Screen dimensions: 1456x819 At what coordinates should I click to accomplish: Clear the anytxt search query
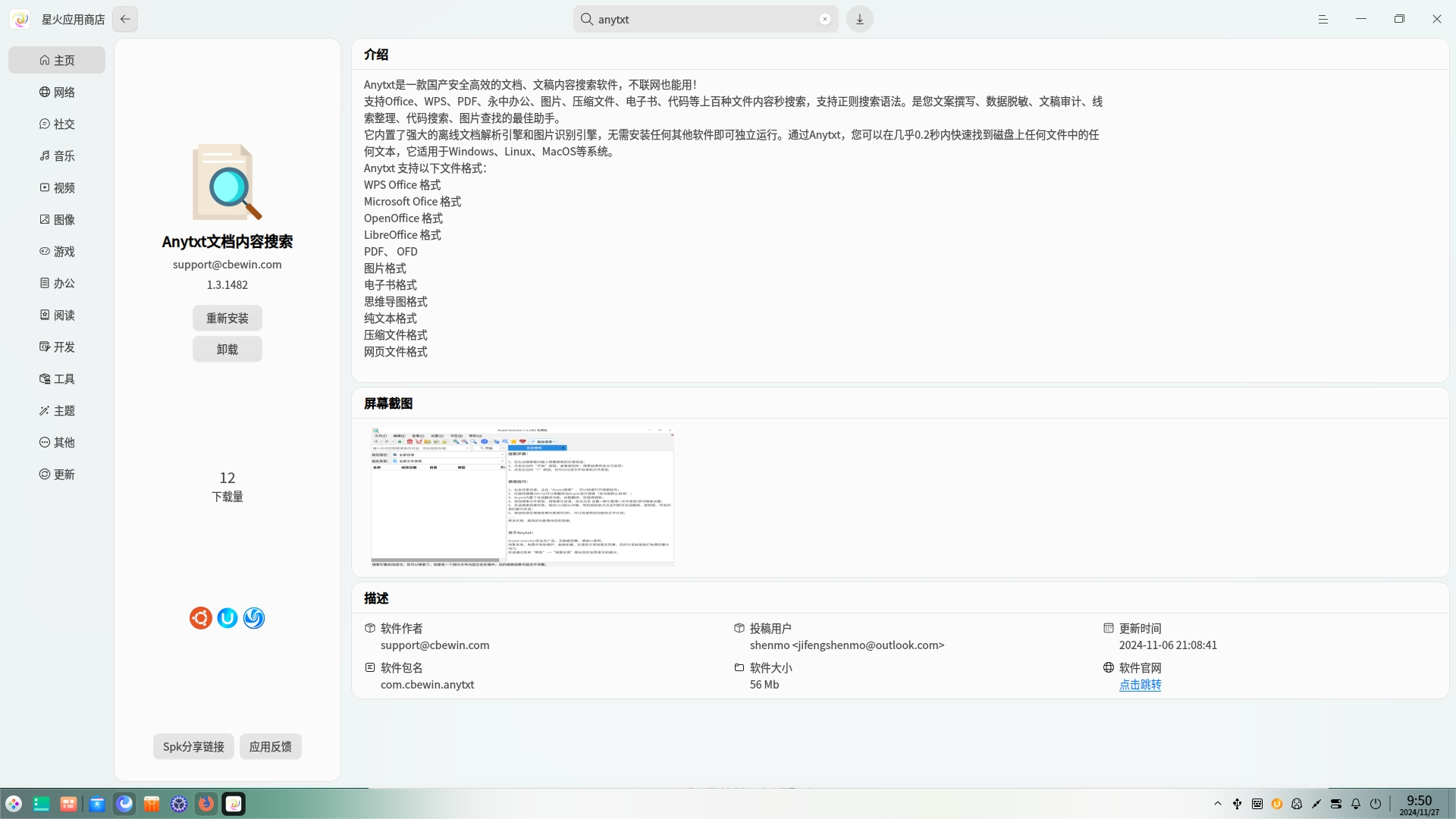pyautogui.click(x=825, y=19)
